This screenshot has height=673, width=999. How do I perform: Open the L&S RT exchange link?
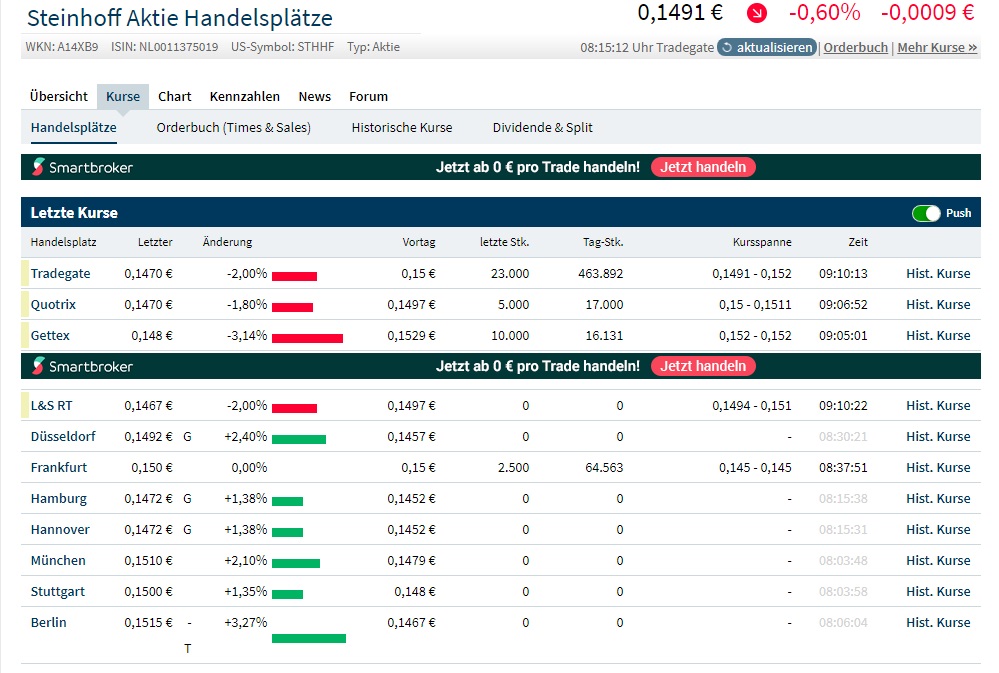click(52, 406)
